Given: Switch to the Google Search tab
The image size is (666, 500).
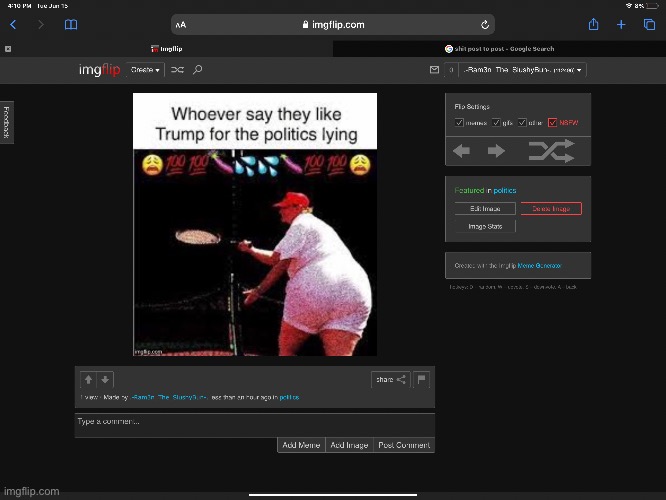Looking at the screenshot, I should click(499, 49).
